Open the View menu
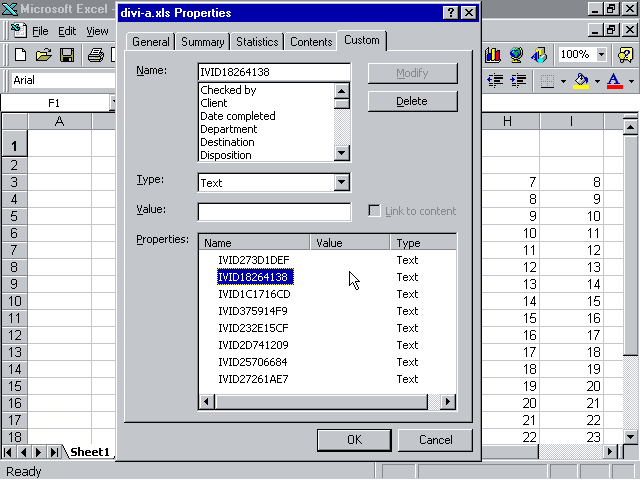The height and width of the screenshot is (480, 640). click(97, 31)
